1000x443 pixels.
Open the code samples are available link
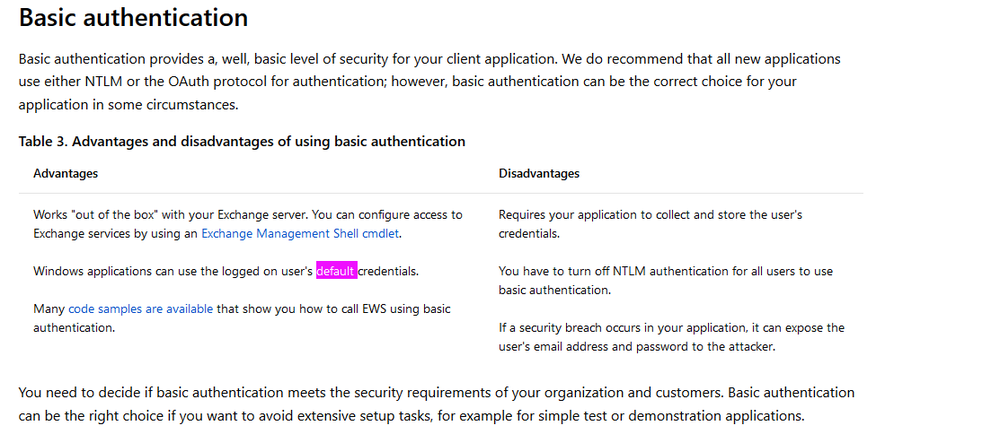(140, 309)
